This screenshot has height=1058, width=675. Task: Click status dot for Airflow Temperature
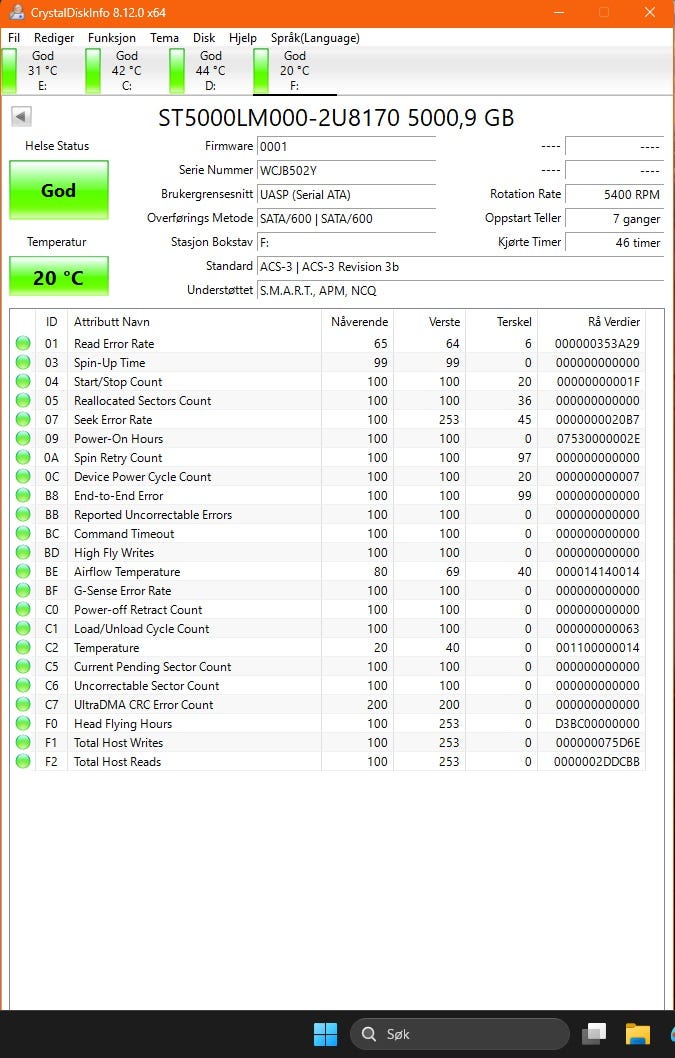tap(24, 572)
